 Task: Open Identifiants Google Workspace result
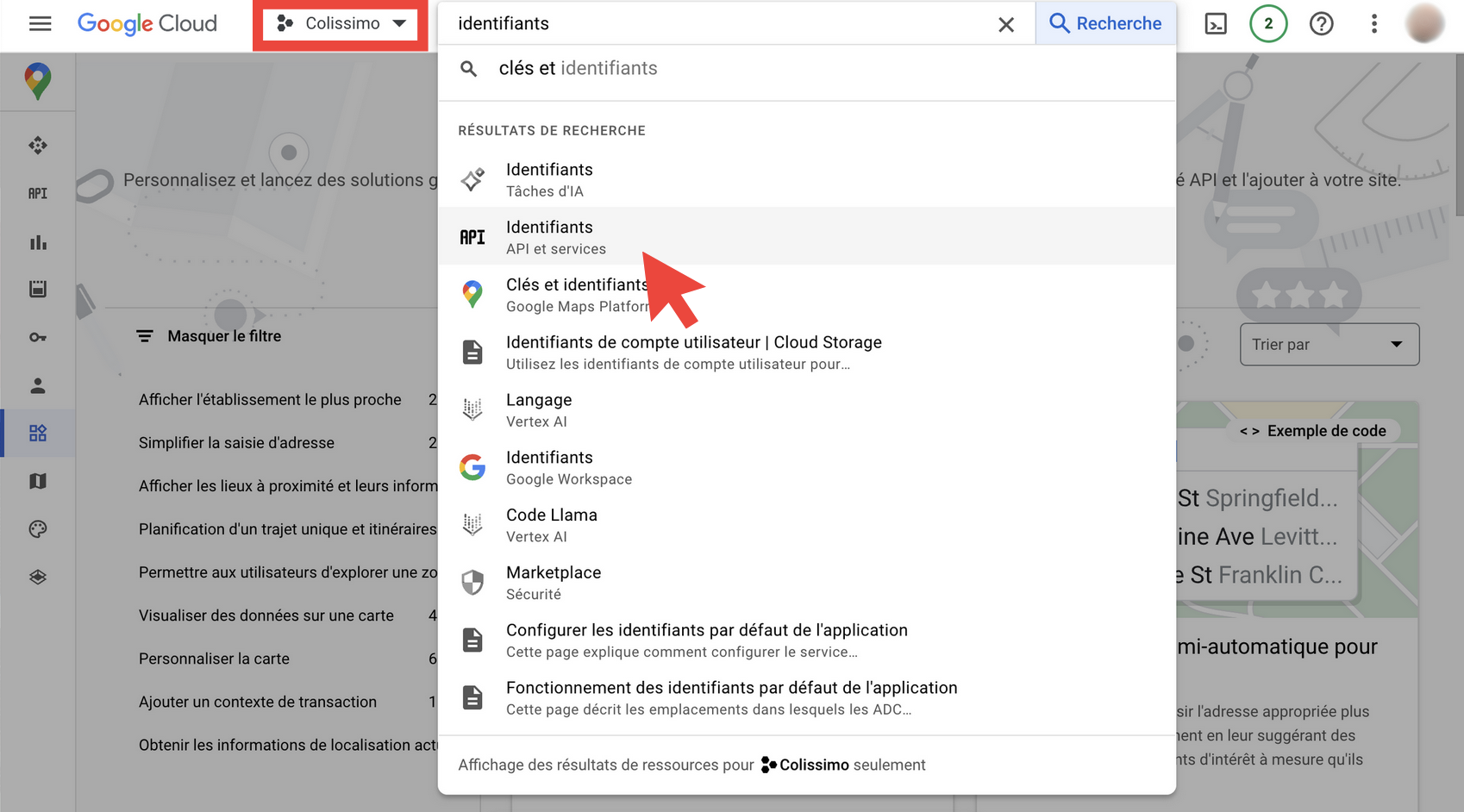807,467
